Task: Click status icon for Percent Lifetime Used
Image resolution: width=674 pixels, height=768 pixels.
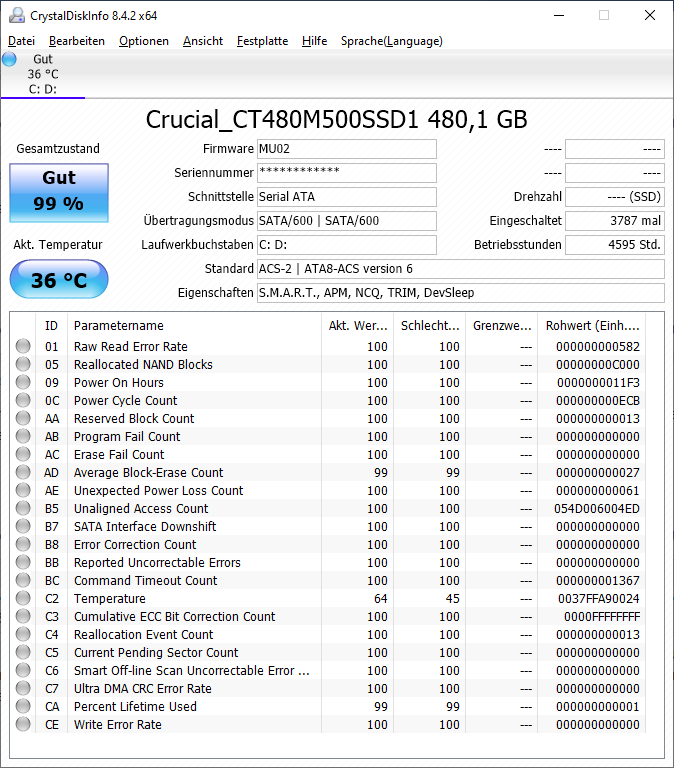Action: coord(23,706)
